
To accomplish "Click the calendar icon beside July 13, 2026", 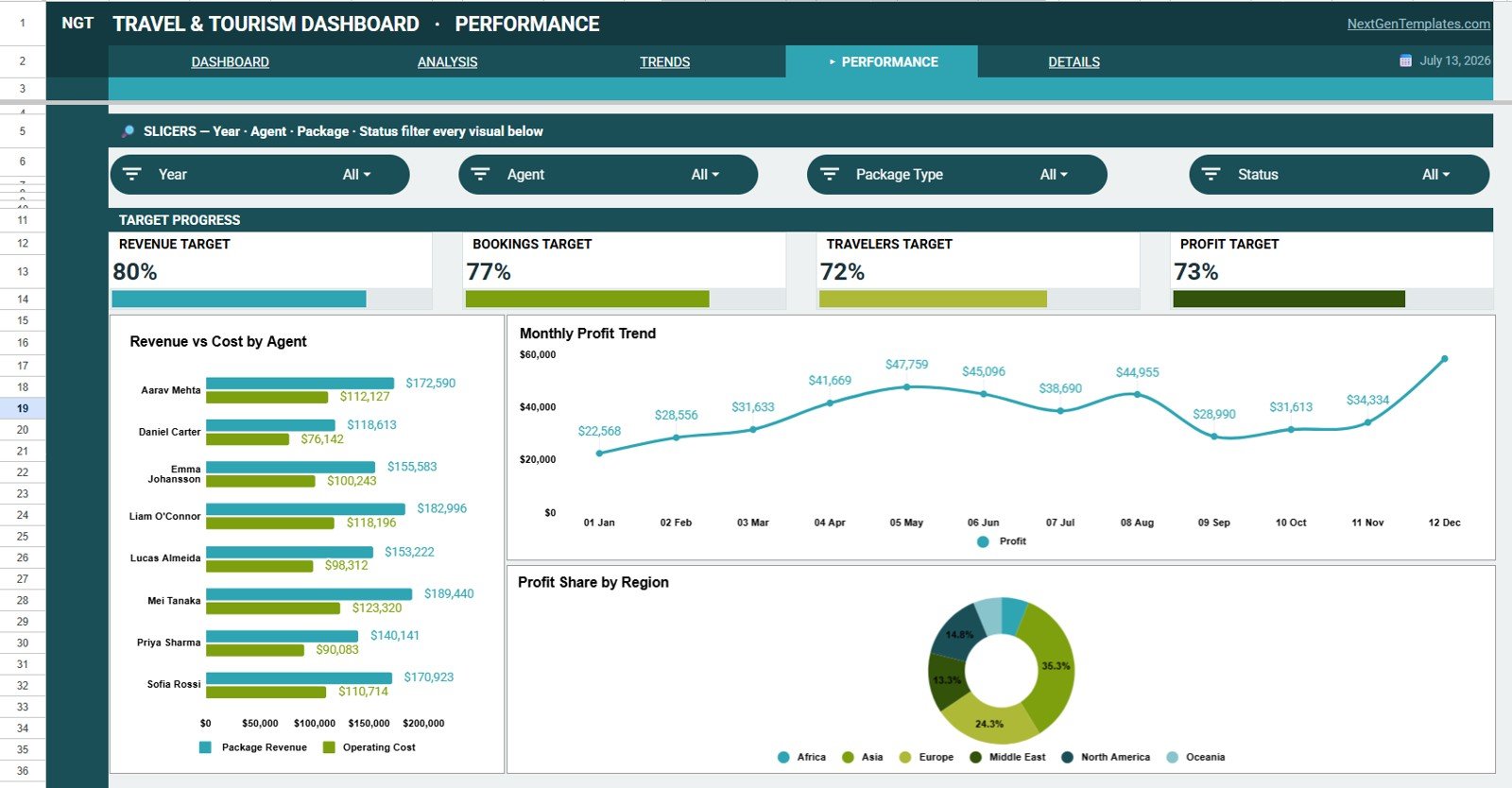I will 1405,60.
